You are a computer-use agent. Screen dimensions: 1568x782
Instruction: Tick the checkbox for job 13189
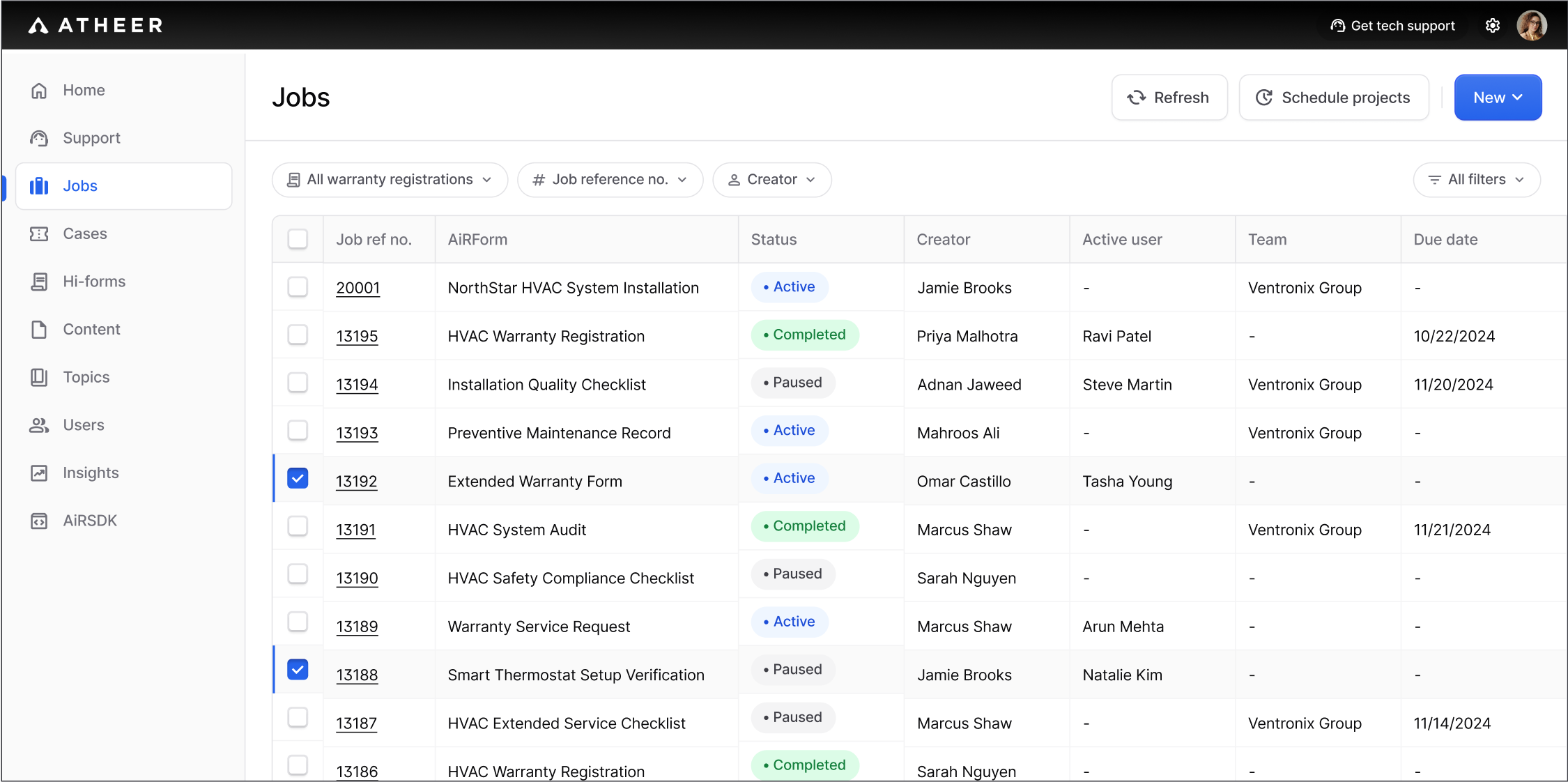298,622
